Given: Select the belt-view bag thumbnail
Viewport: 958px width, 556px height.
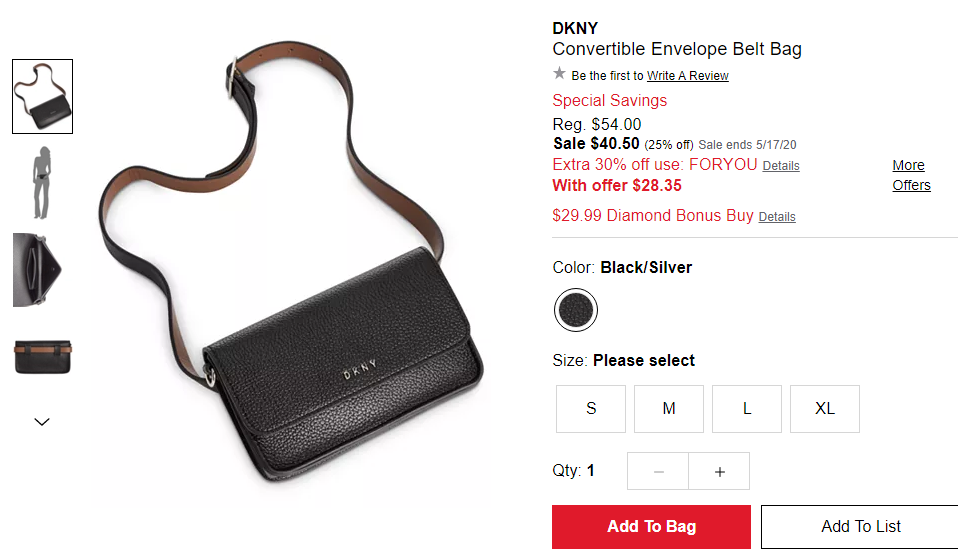Looking at the screenshot, I should click(x=43, y=357).
